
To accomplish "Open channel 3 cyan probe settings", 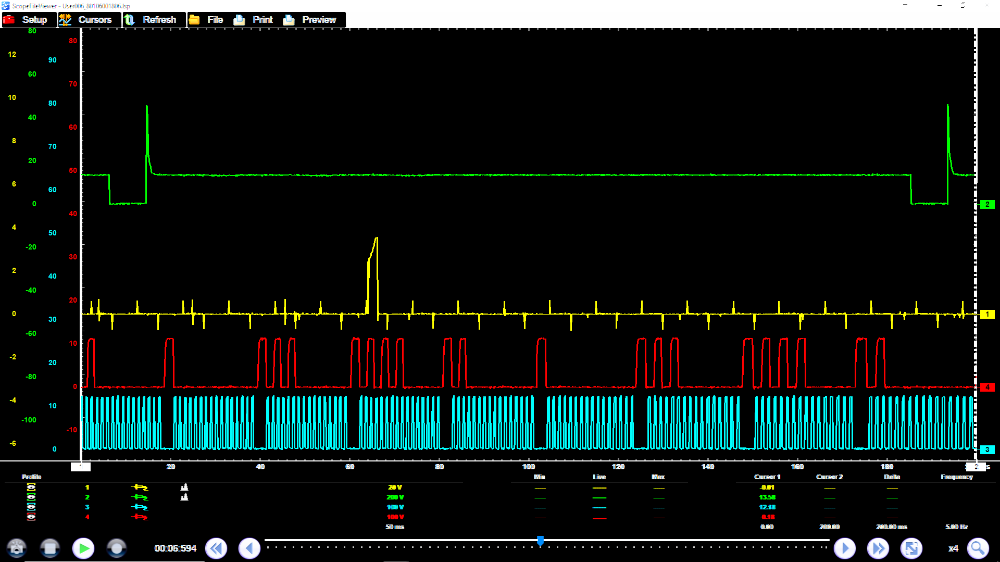I will 140,507.
